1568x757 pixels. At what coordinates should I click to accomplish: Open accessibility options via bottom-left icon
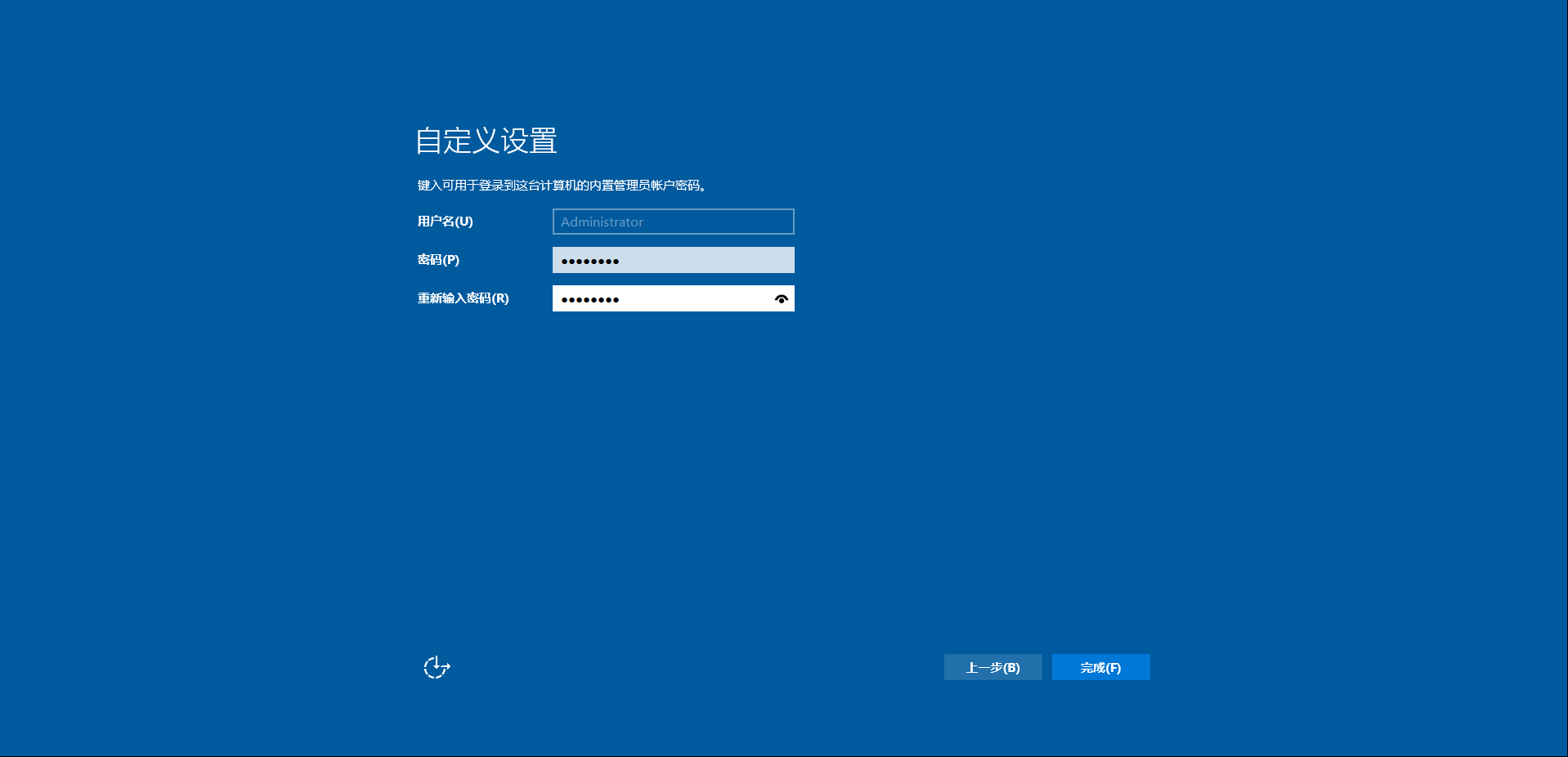tap(437, 666)
